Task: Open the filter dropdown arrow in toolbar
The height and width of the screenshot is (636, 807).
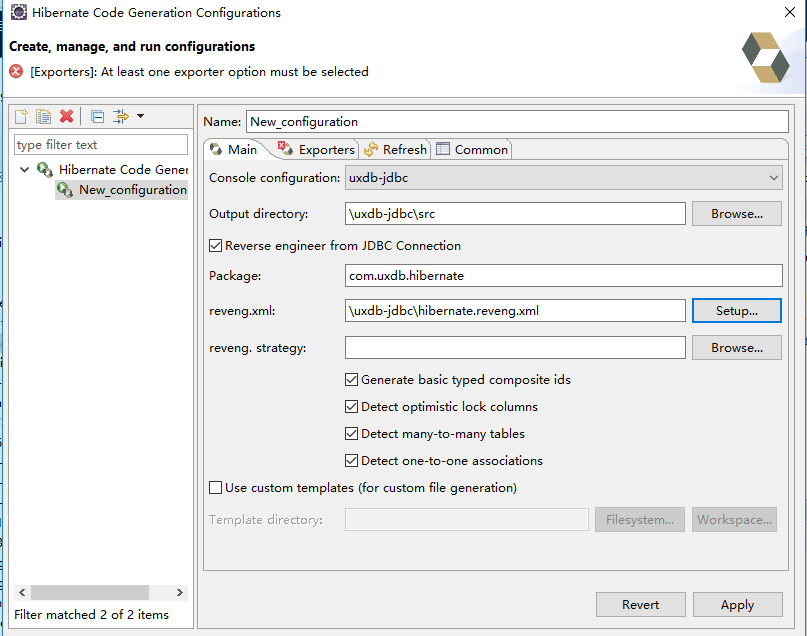Action: (x=140, y=117)
